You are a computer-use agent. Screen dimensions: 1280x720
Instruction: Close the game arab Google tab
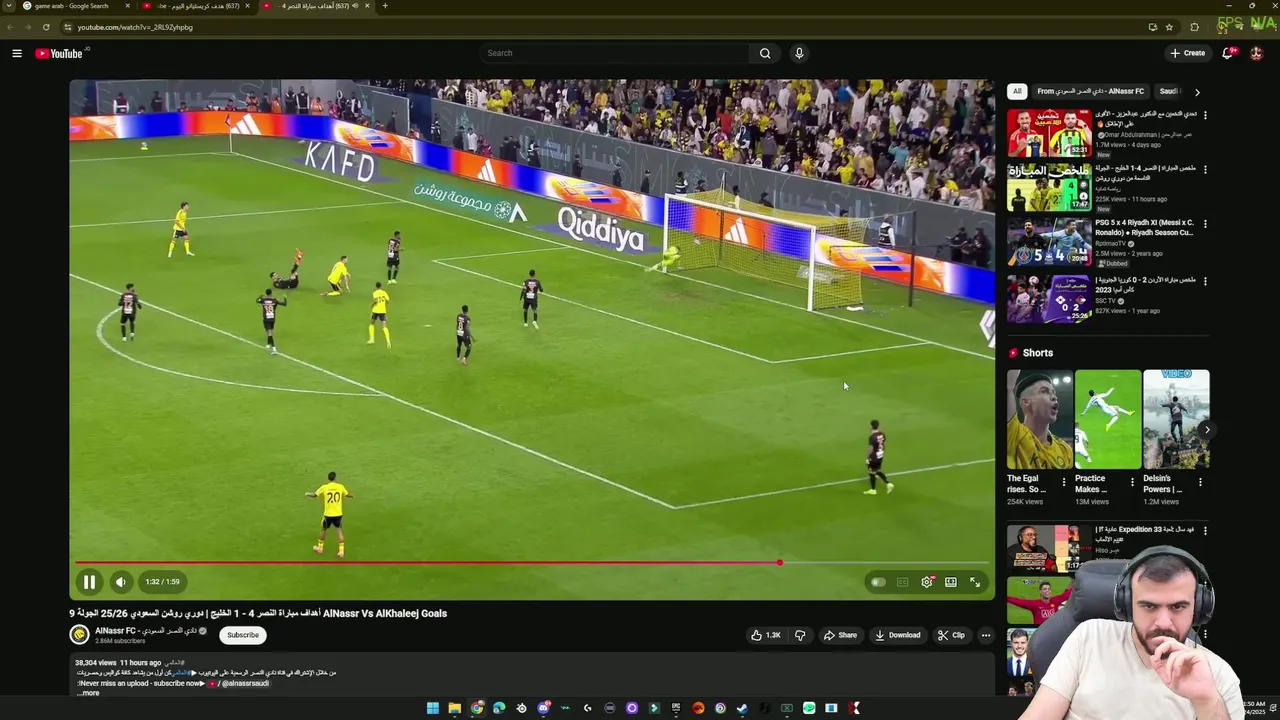pyautogui.click(x=127, y=6)
